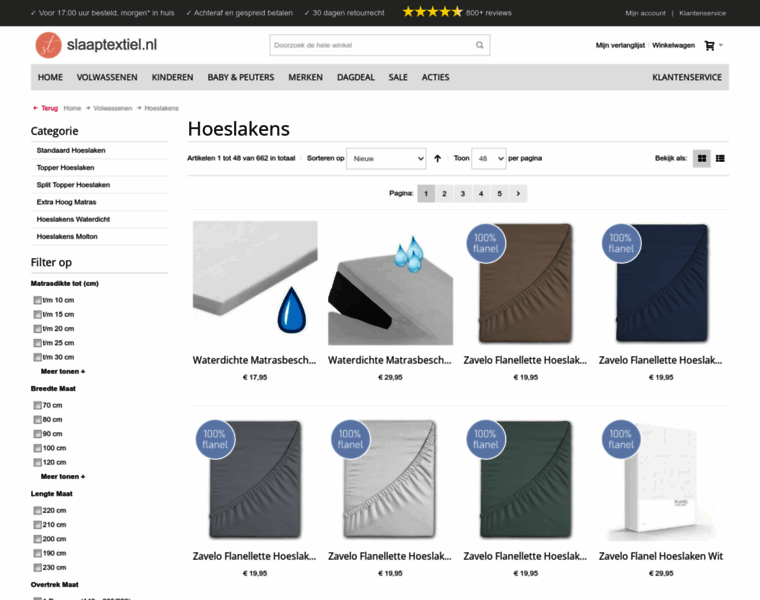Open the Volwassenen breadcrumb link
The image size is (760, 600).
pyautogui.click(x=112, y=108)
